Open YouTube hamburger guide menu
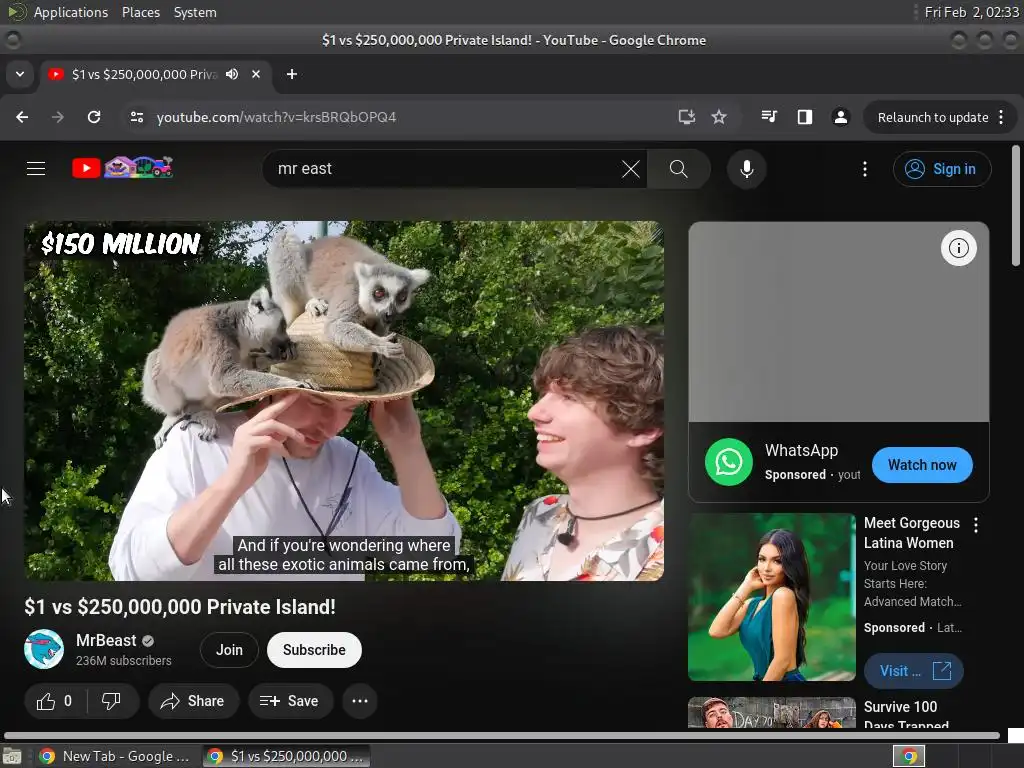The image size is (1024, 768). (36, 168)
